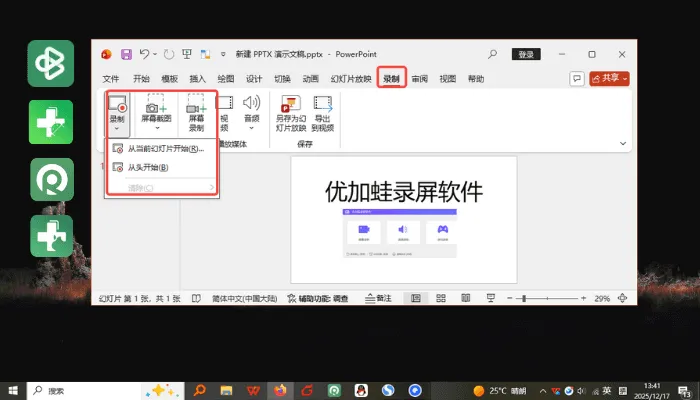Click the spell check book icon

point(196,298)
